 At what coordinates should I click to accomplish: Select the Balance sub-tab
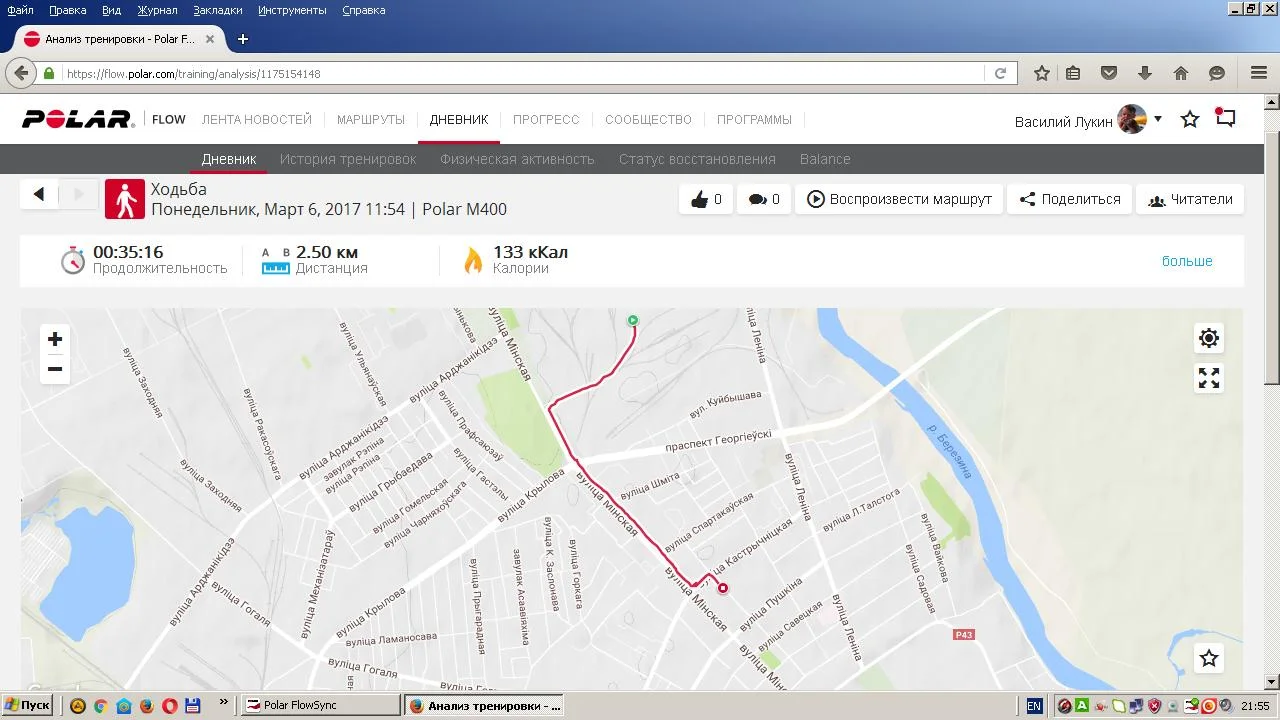[825, 159]
